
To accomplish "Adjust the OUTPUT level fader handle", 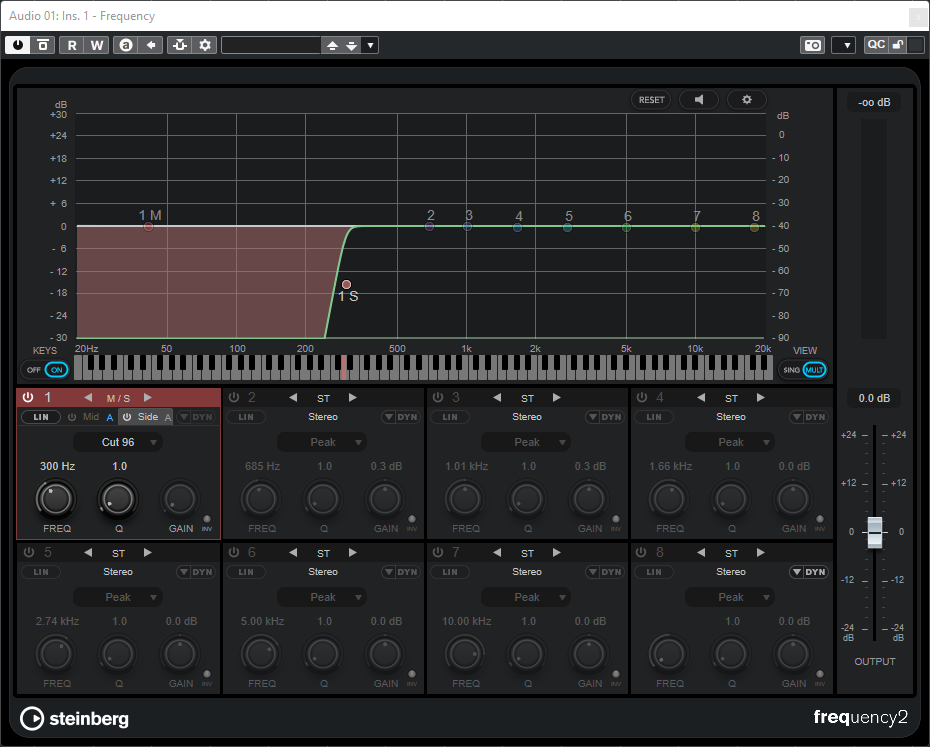I will [x=875, y=532].
